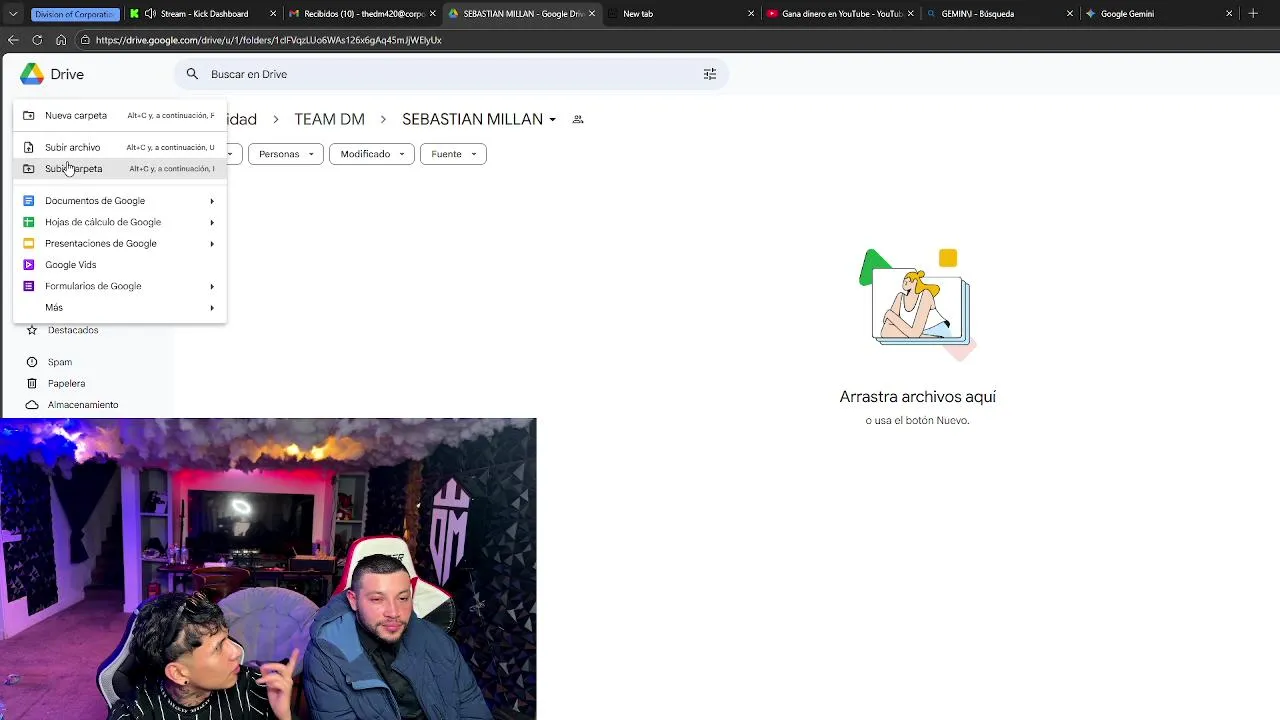1280x720 pixels.
Task: Click the shared people icon beside SEBASTIAN MILLAN
Action: (x=578, y=119)
